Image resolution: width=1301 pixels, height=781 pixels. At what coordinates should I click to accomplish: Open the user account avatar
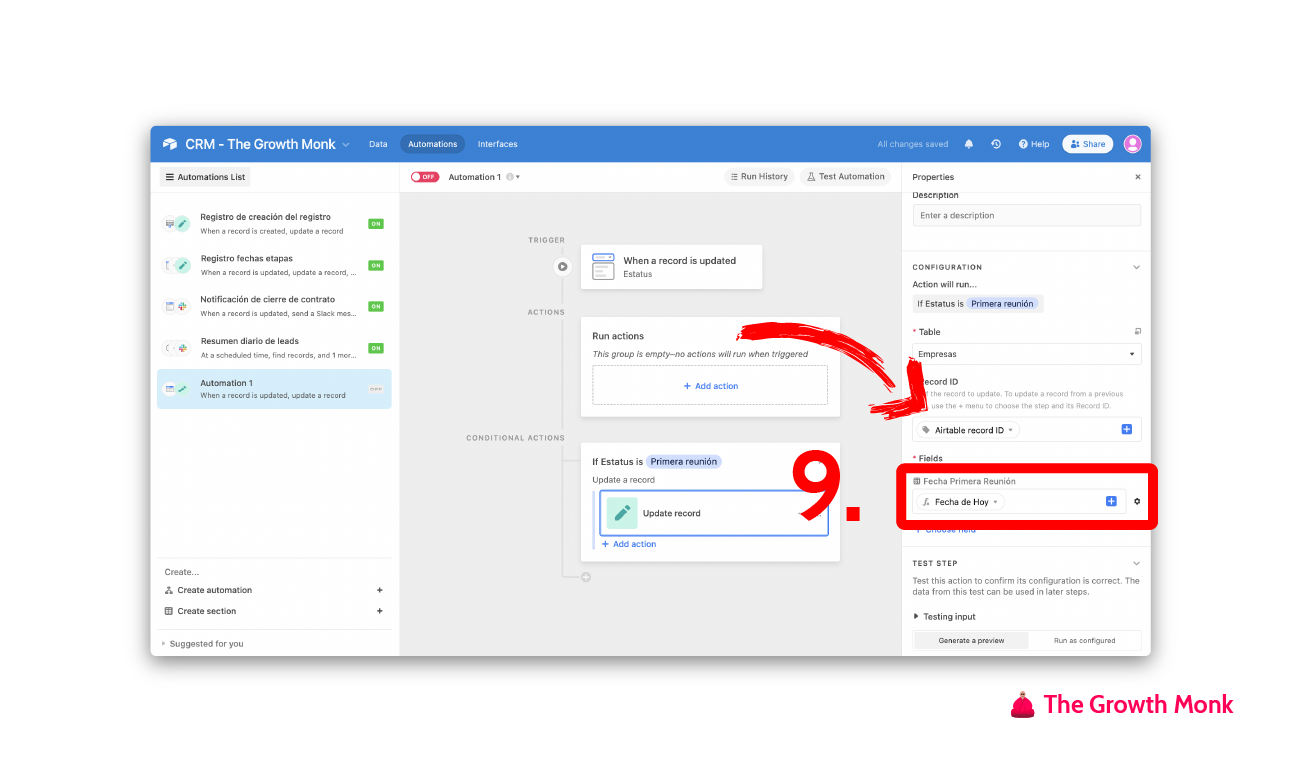[1132, 144]
